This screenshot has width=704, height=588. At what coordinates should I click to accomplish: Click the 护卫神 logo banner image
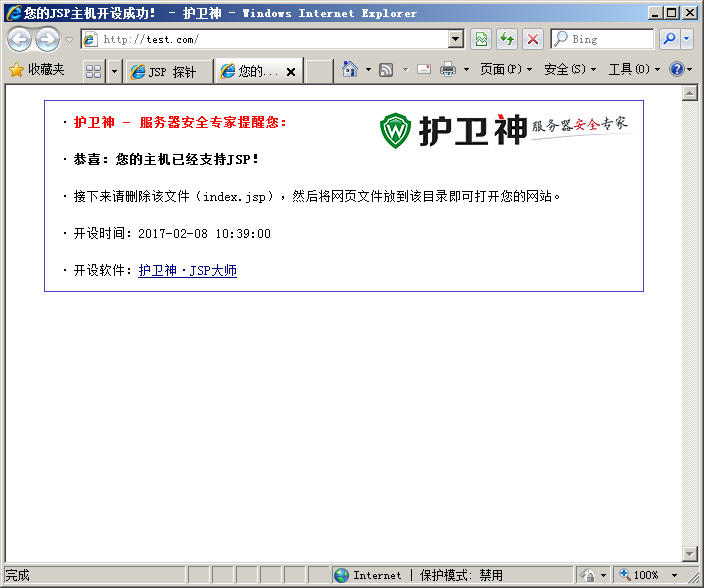[506, 130]
